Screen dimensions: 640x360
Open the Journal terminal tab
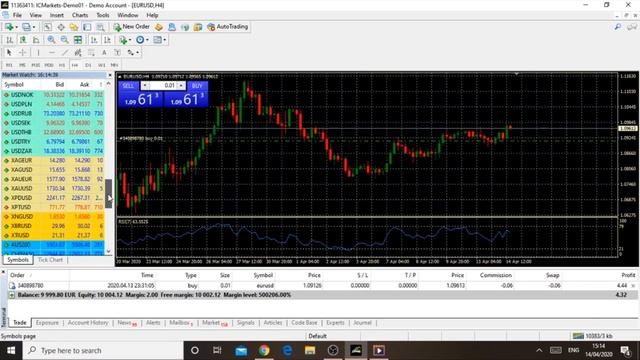[x=362, y=322]
